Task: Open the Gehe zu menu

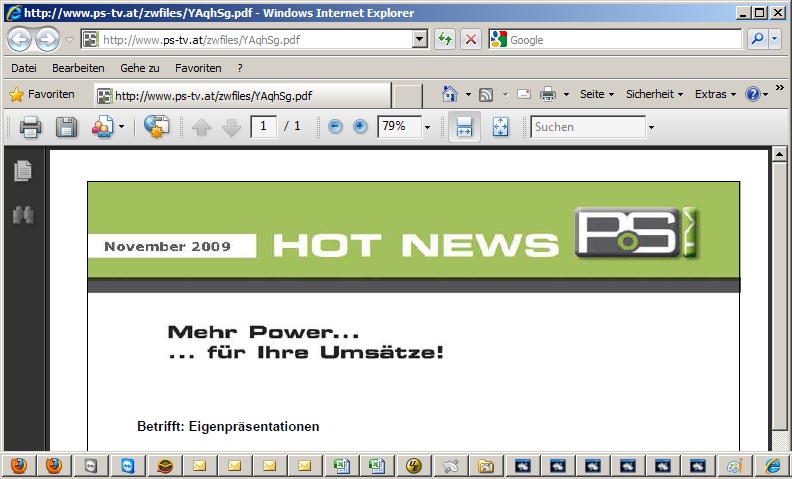Action: 139,68
